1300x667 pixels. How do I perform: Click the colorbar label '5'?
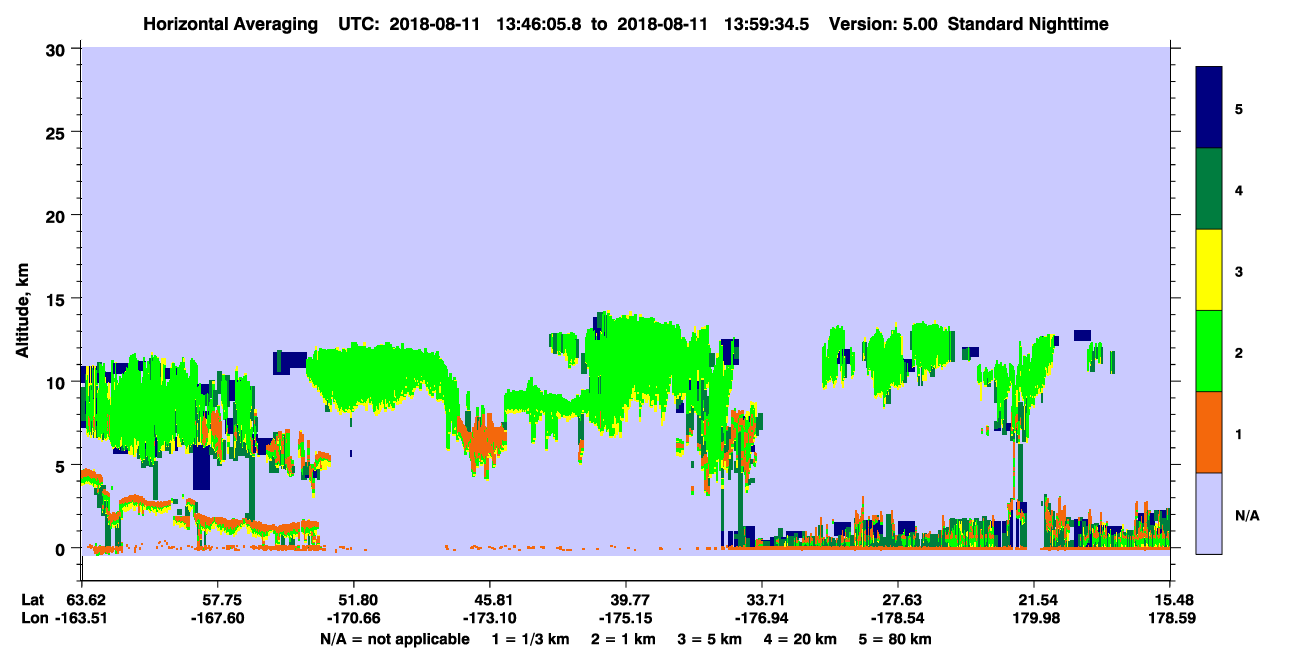(x=1239, y=108)
